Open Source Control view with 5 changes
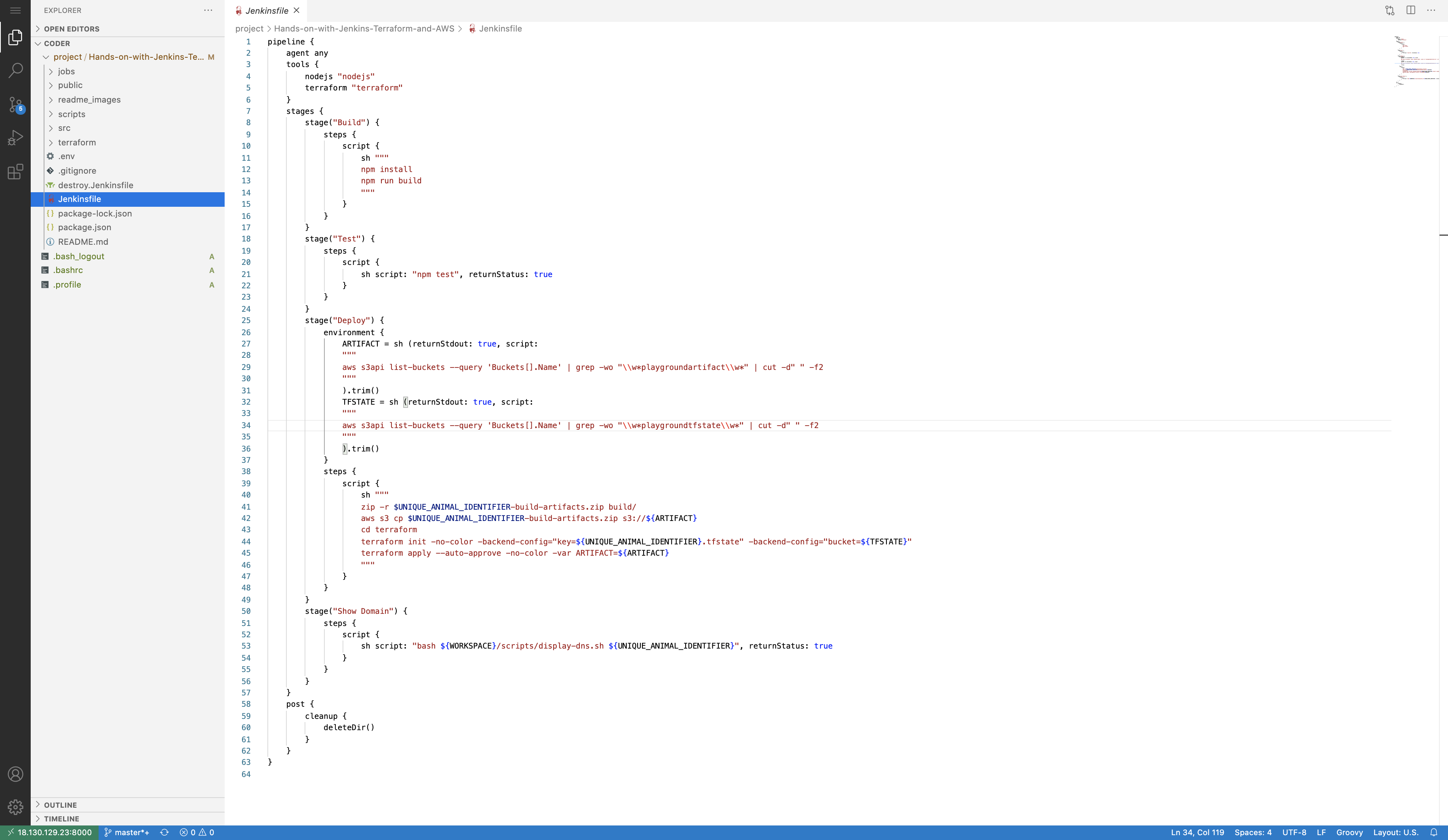The height and width of the screenshot is (840, 1448). (15, 105)
